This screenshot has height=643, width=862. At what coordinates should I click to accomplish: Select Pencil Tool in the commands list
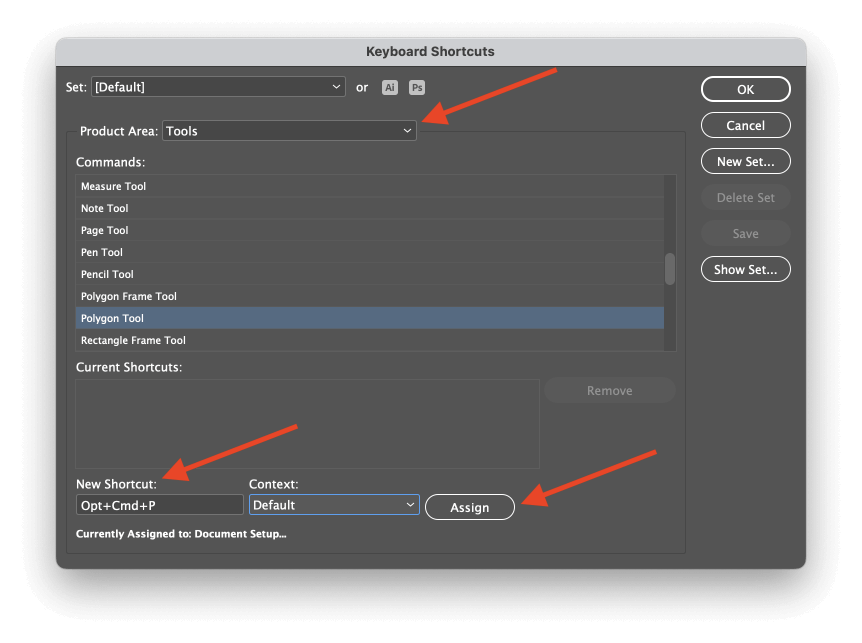369,274
